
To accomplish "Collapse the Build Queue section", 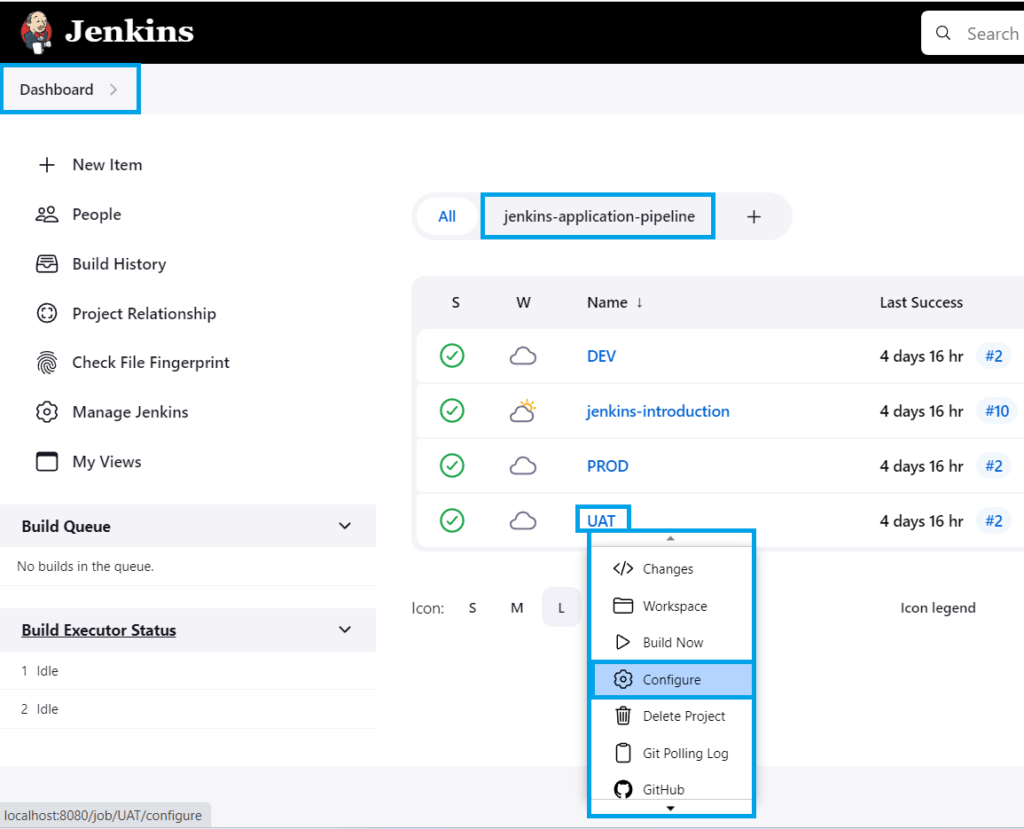I will click(x=344, y=526).
